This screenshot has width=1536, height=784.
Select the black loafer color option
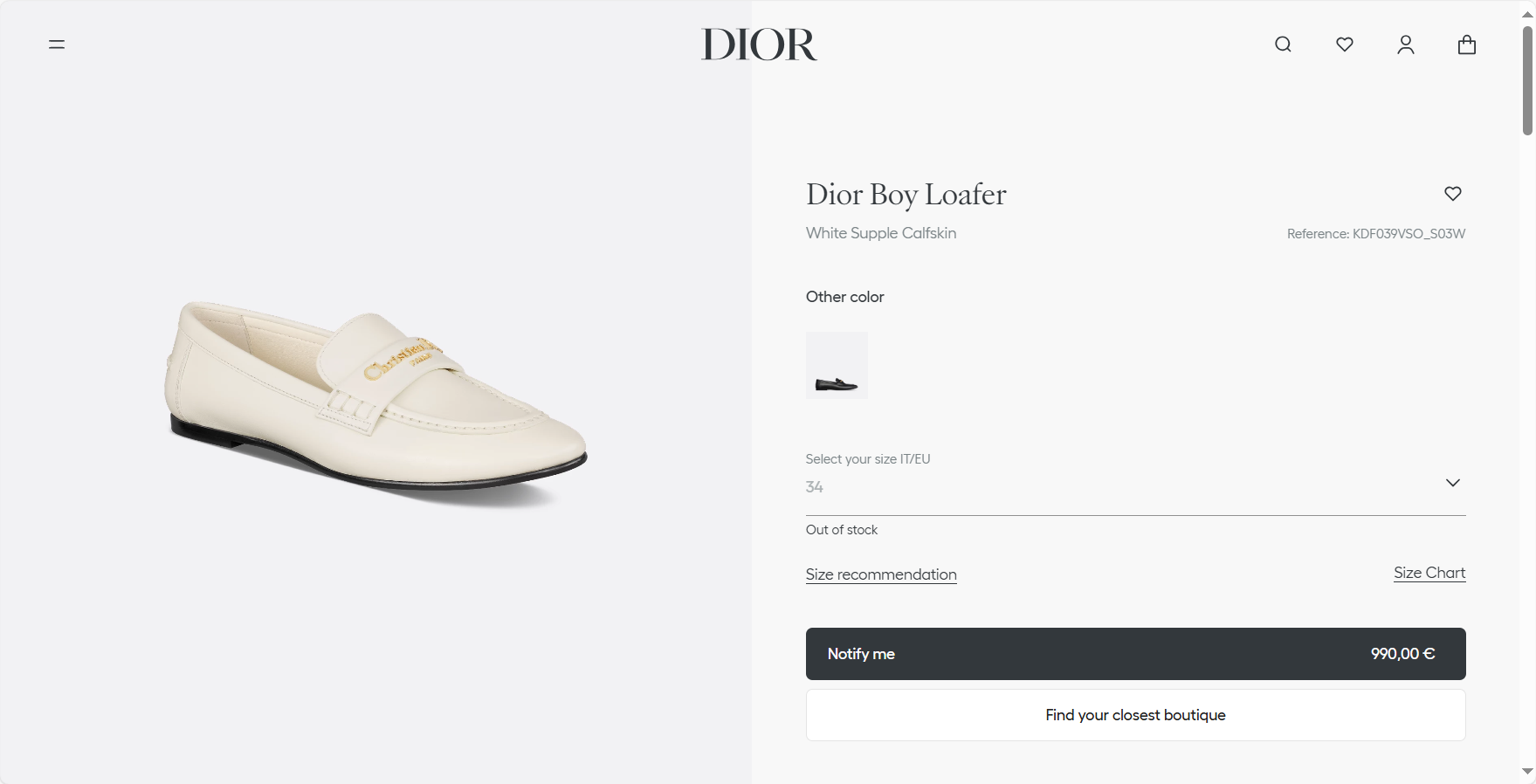coord(837,365)
